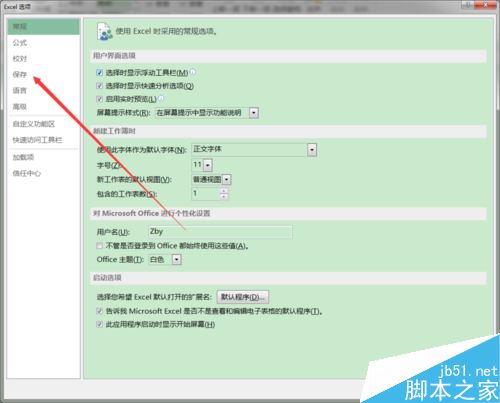Toggle 选择时显示快速分析选项 checkbox
Viewport: 500px width, 403px height.
click(99, 86)
